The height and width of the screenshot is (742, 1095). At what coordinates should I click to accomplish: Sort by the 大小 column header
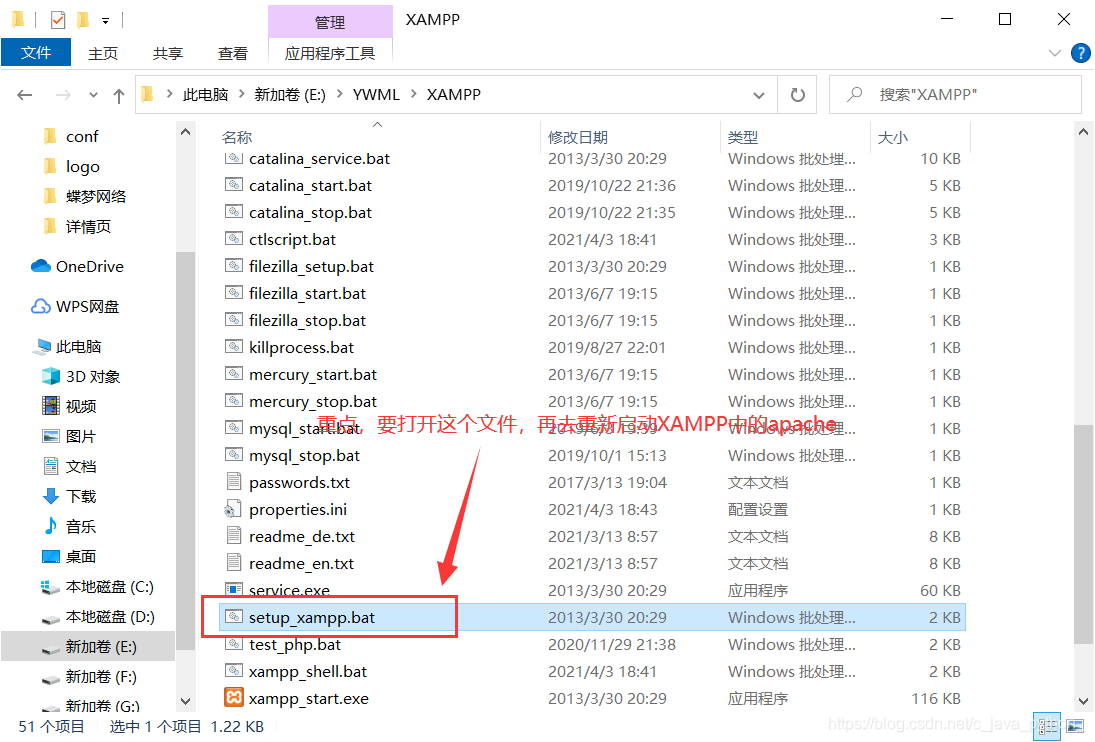(x=892, y=137)
